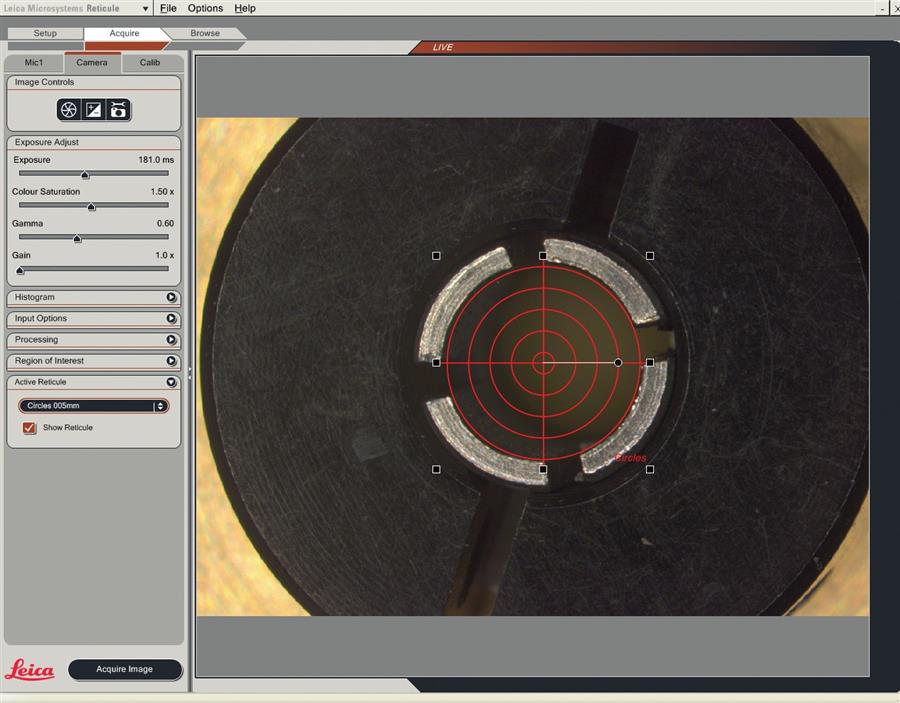
Task: Switch to the Browse tab
Action: coord(205,33)
